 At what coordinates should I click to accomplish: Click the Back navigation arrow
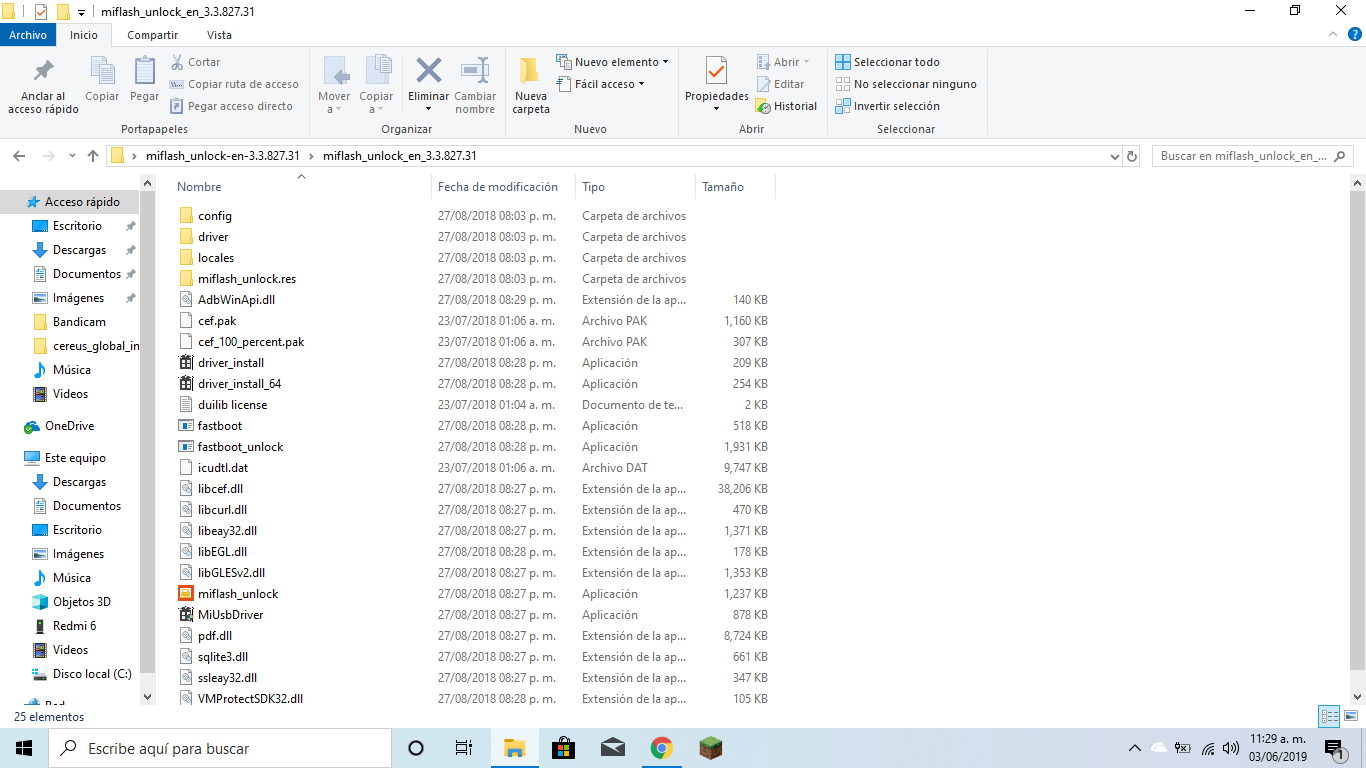pos(19,156)
